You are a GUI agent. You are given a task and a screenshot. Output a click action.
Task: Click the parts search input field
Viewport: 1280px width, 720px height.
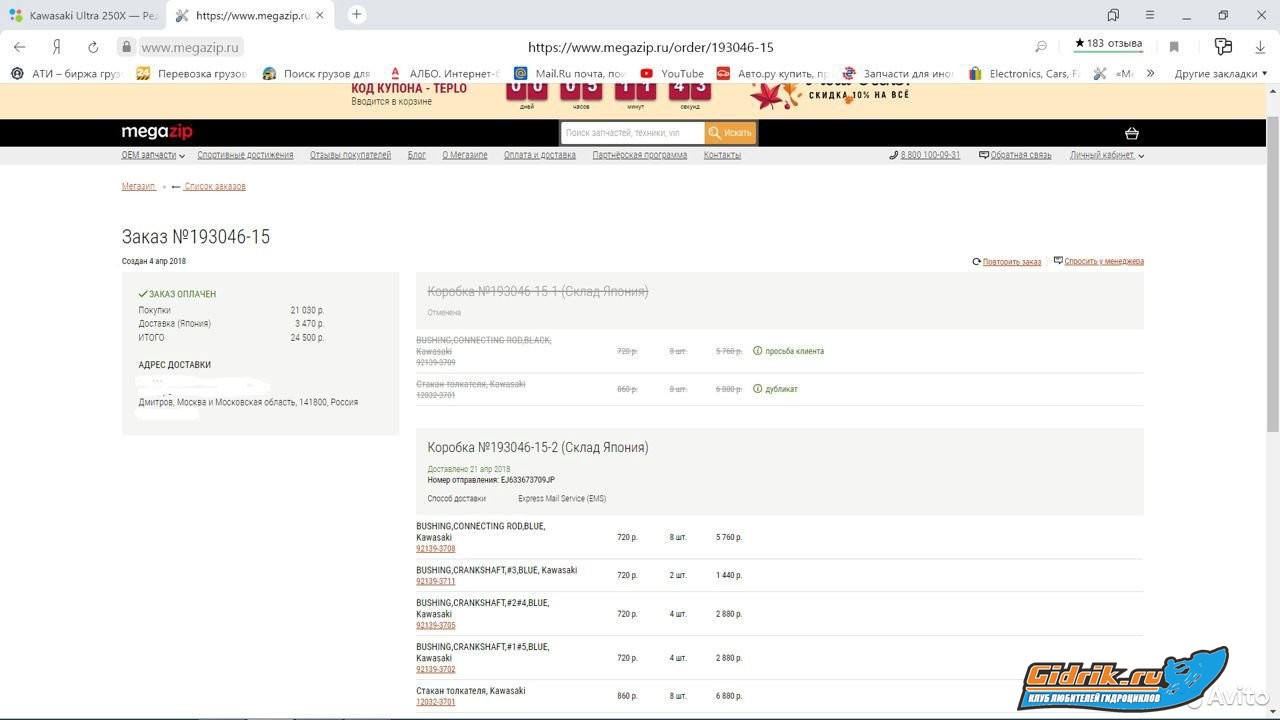(x=632, y=133)
